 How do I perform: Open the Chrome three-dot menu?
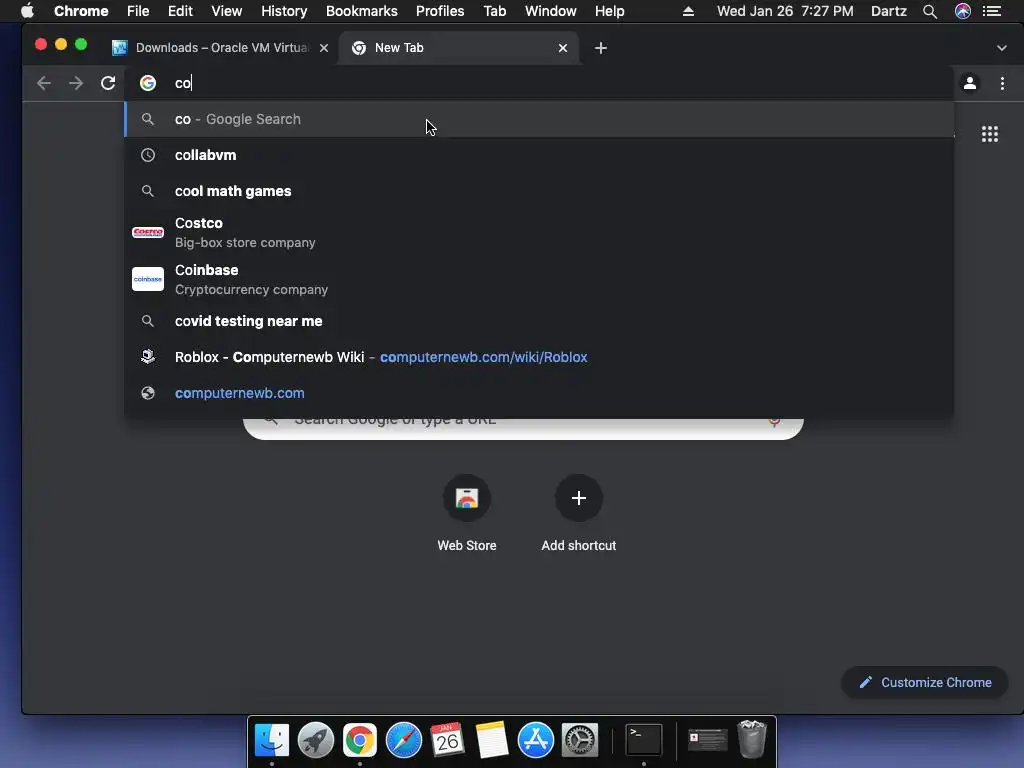[1002, 83]
